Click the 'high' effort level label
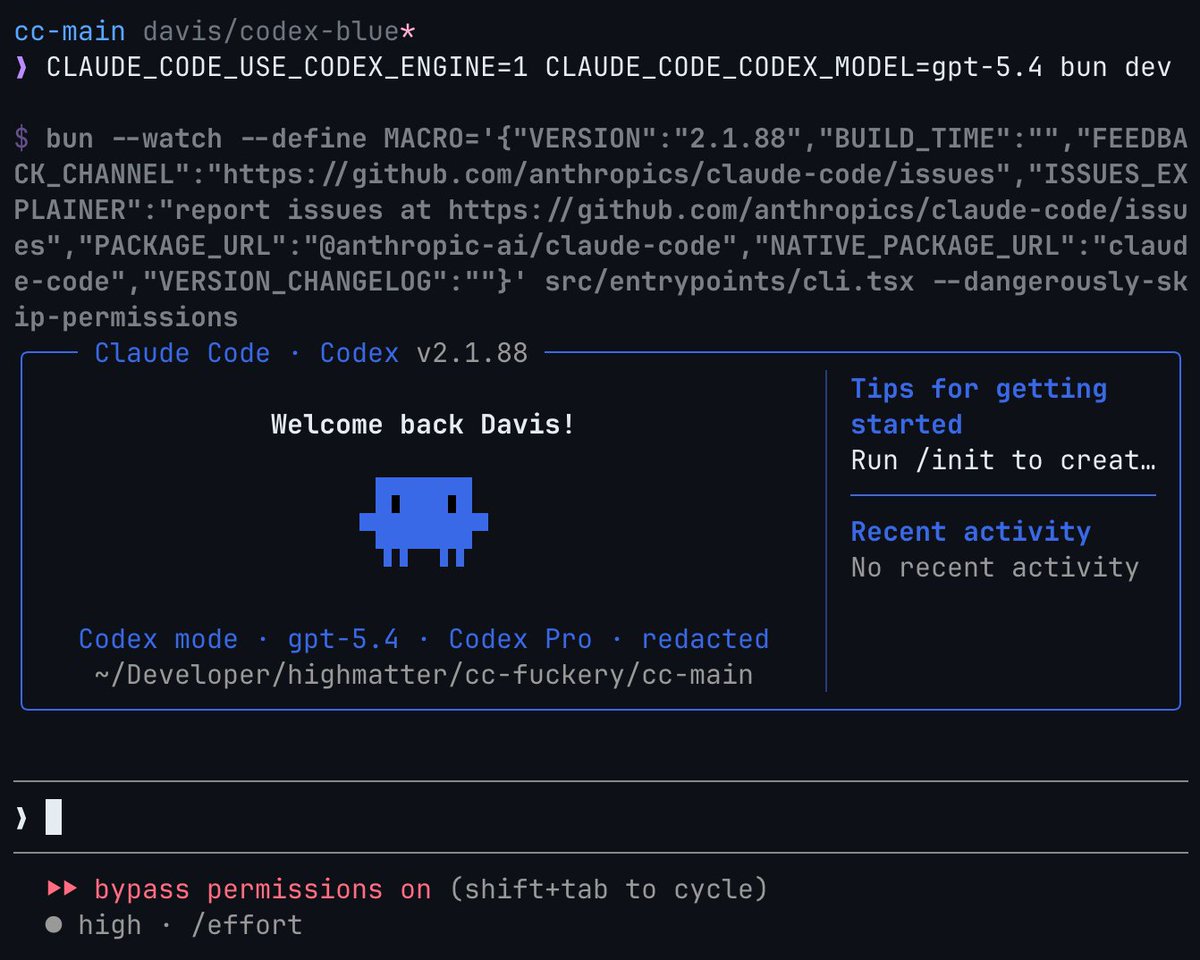 tap(110, 925)
